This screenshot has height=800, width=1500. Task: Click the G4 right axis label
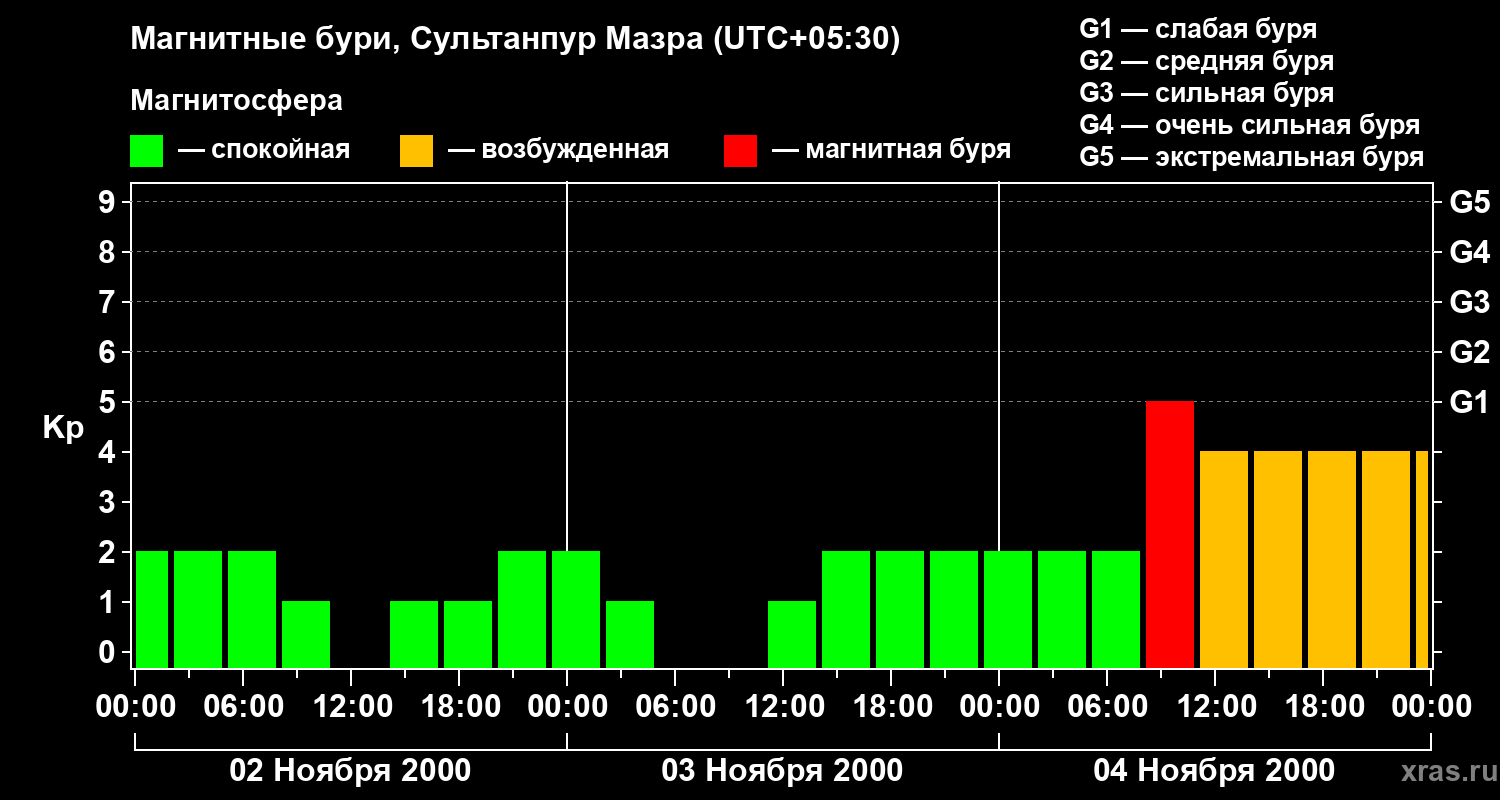click(x=1469, y=252)
